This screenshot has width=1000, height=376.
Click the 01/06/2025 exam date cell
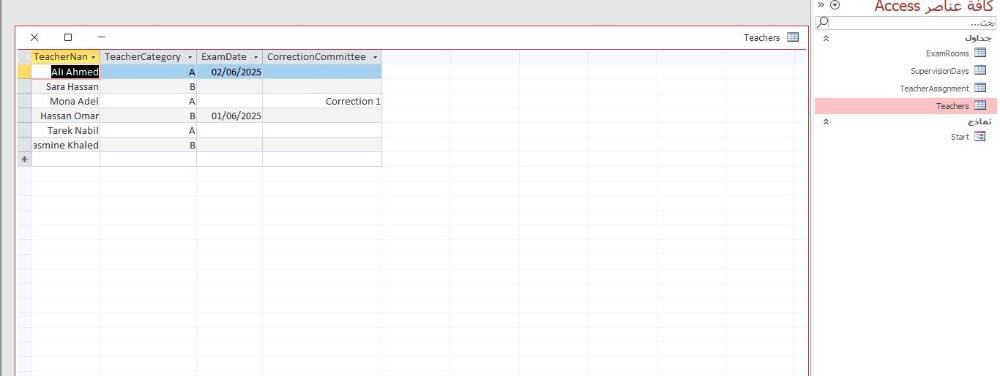tap(230, 115)
